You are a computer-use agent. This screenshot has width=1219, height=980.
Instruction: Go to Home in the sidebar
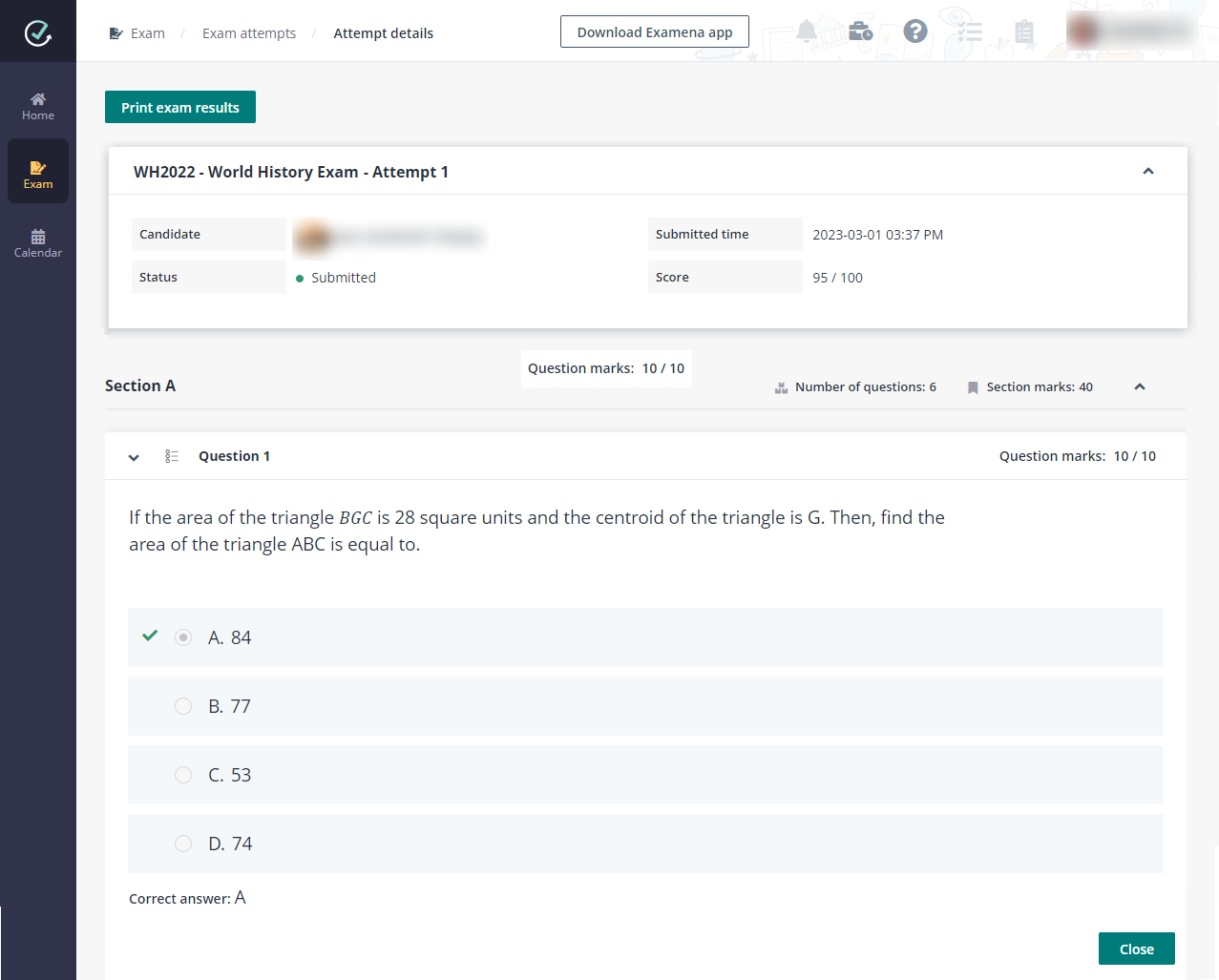coord(38,106)
